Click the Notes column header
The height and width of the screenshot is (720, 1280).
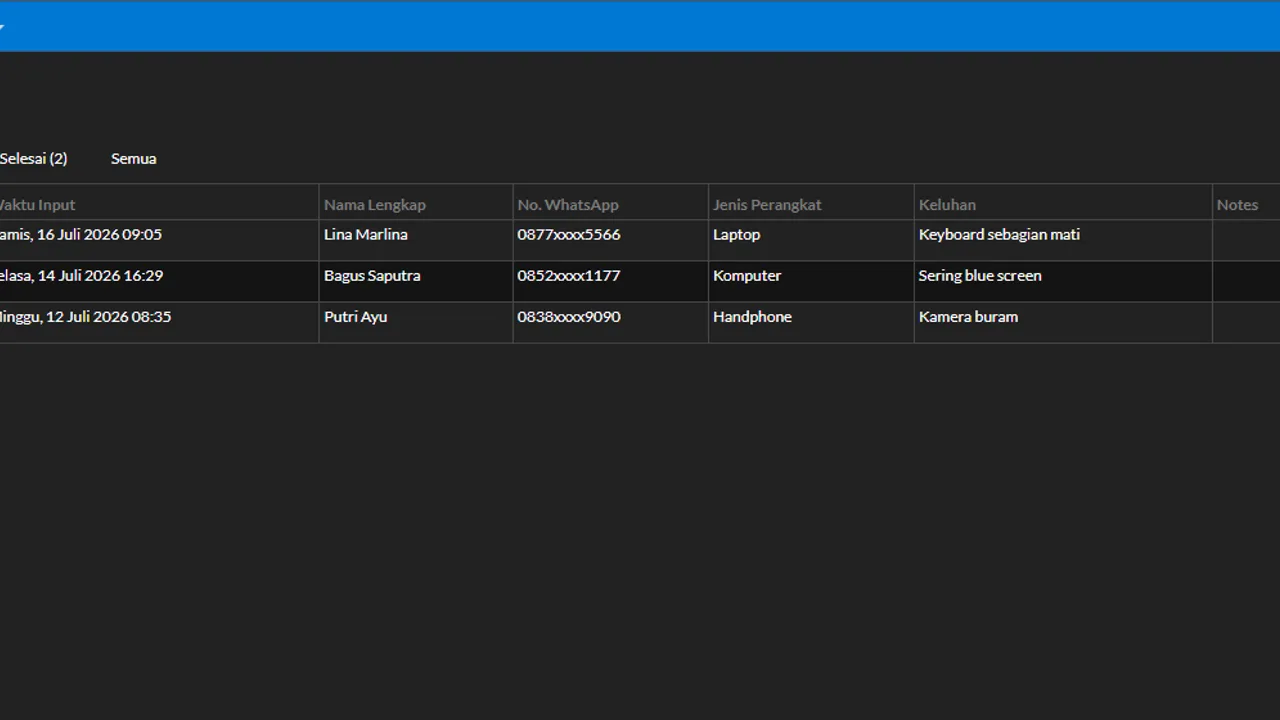pyautogui.click(x=1237, y=204)
